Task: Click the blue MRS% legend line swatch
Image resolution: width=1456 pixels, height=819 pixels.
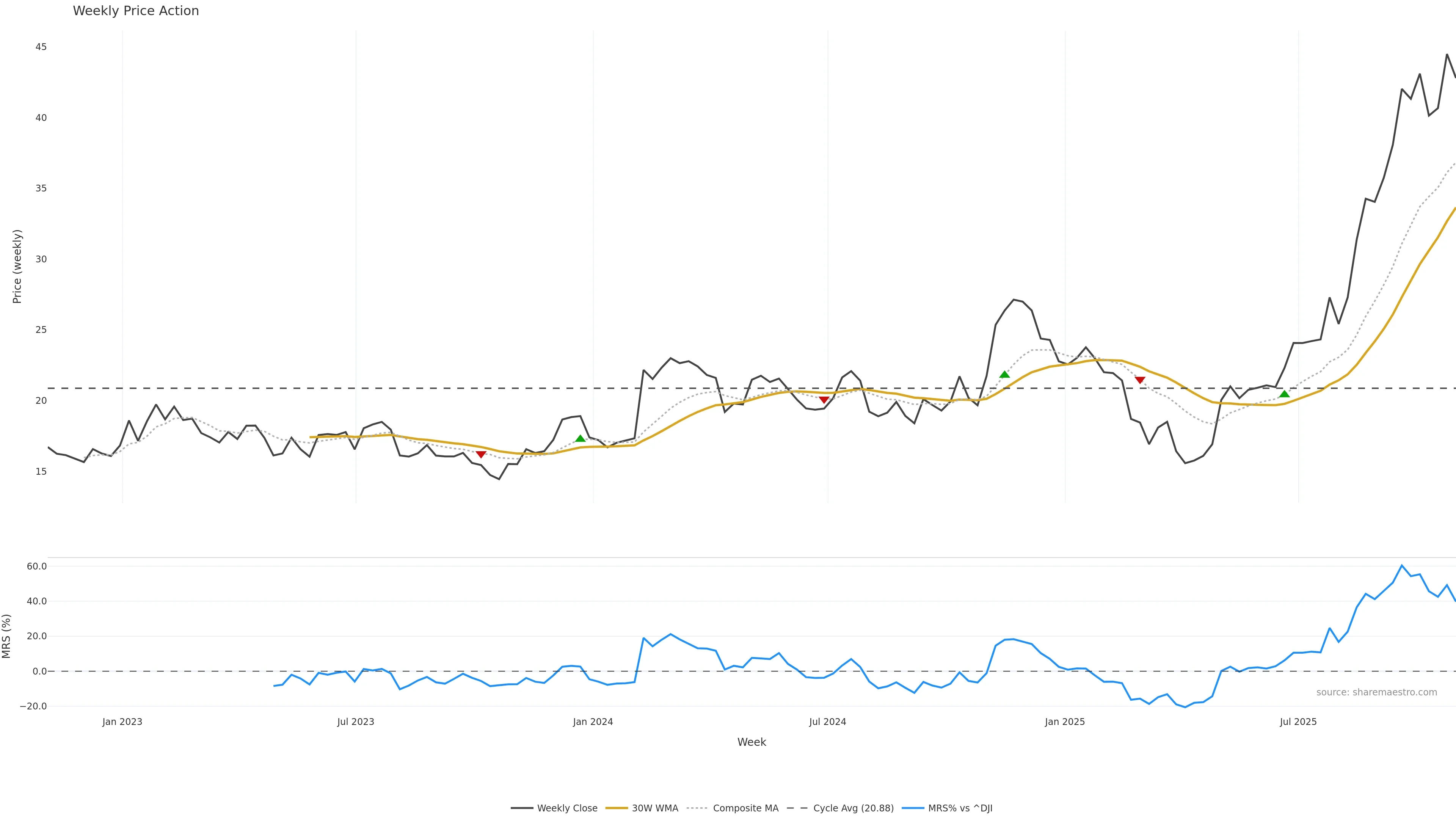Action: point(913,808)
